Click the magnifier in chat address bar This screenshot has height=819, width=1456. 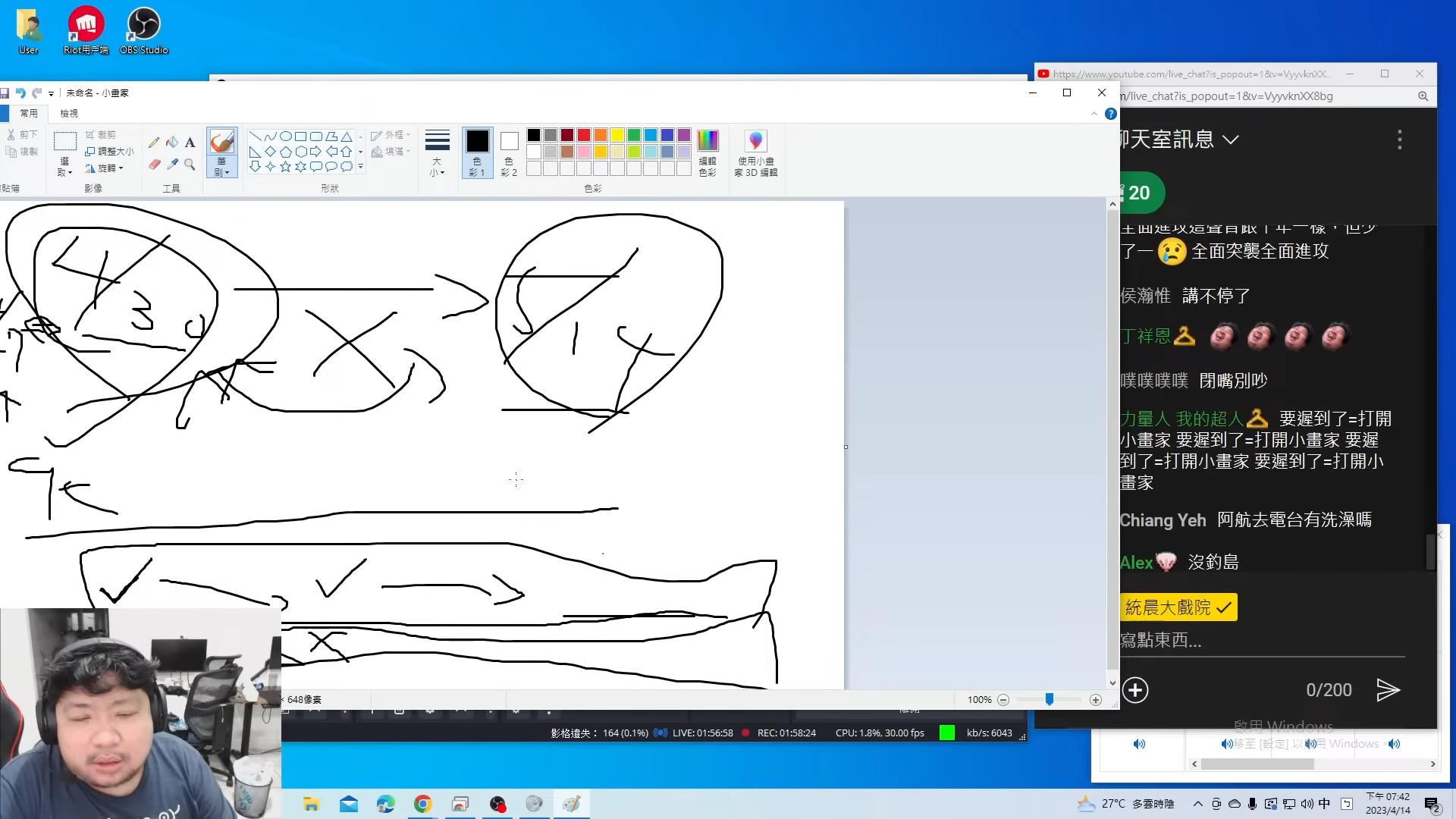tap(1423, 96)
